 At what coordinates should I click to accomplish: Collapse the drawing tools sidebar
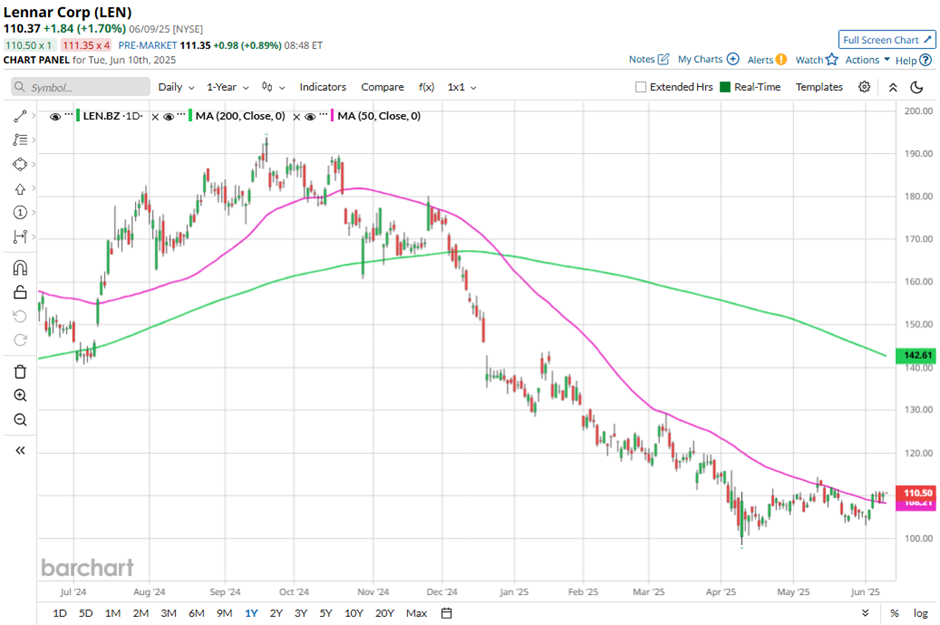pyautogui.click(x=20, y=451)
